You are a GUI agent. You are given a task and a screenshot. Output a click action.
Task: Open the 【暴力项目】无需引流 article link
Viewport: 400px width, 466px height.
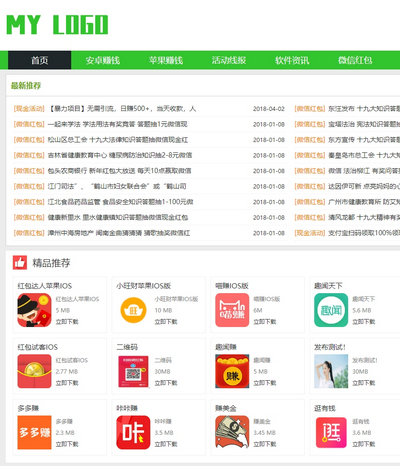(x=122, y=109)
